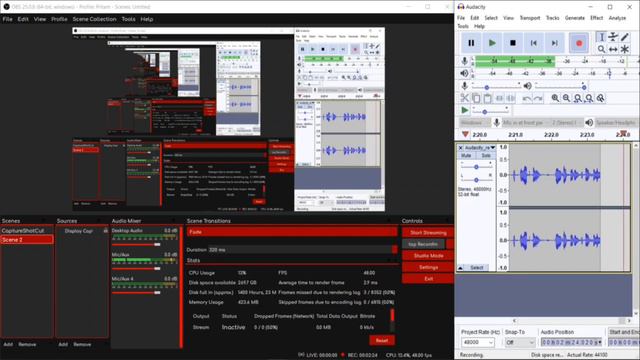
Task: Select Audacity's Envelope tool
Action: pos(613,37)
